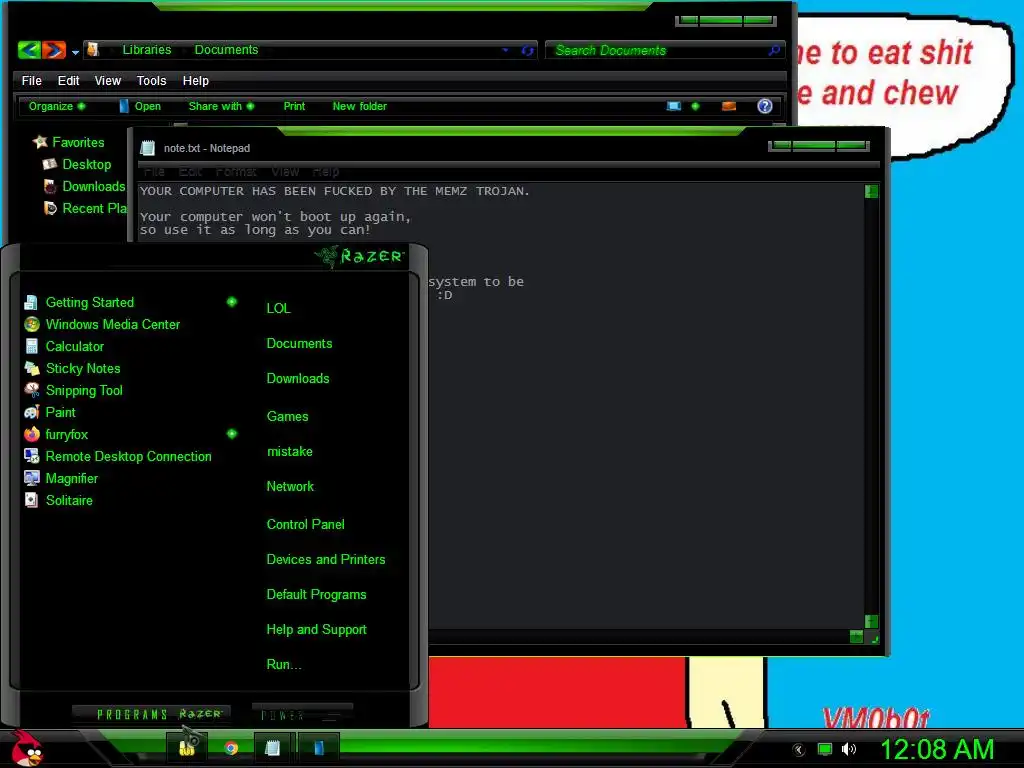Open the Tools menu in Explorer
Viewport: 1024px width, 768px height.
point(152,80)
